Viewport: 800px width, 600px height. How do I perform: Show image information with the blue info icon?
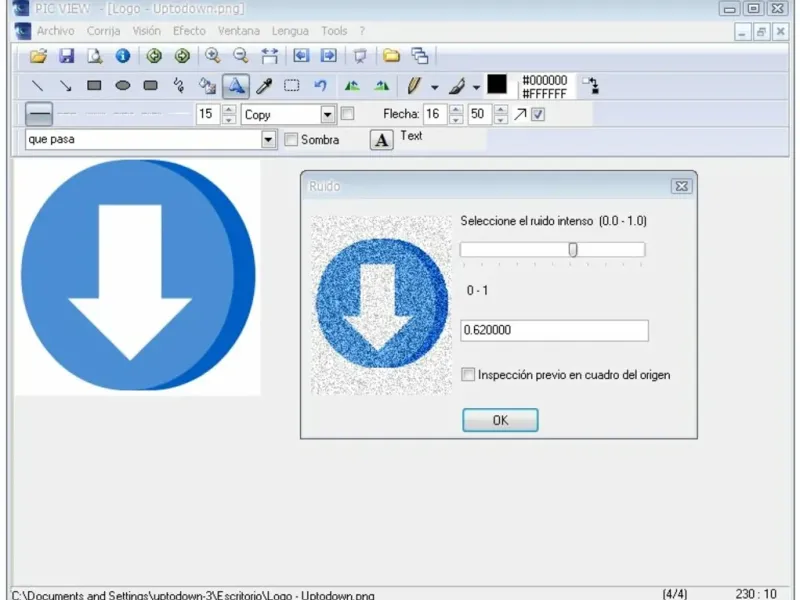coord(122,56)
